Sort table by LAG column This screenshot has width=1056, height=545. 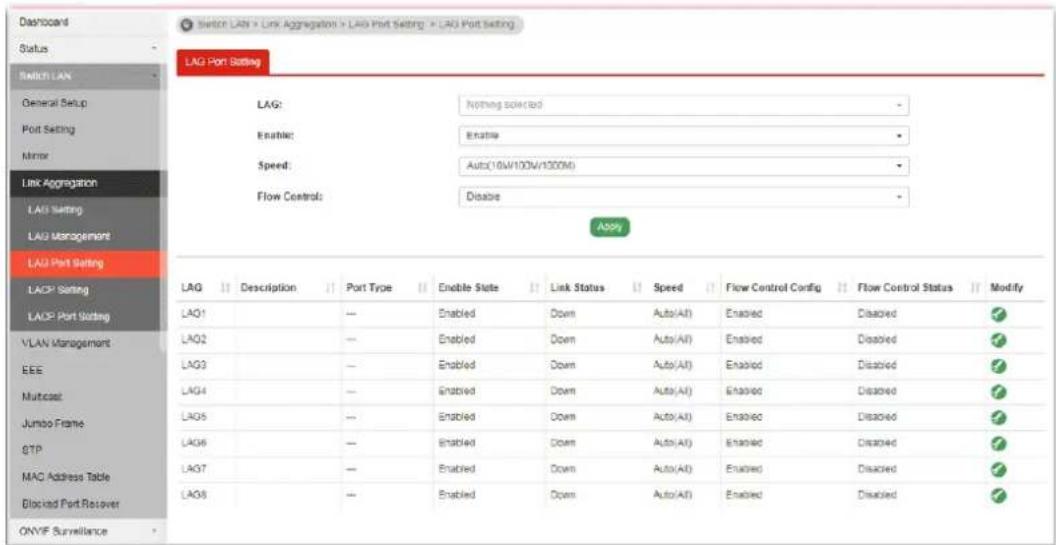click(226, 288)
